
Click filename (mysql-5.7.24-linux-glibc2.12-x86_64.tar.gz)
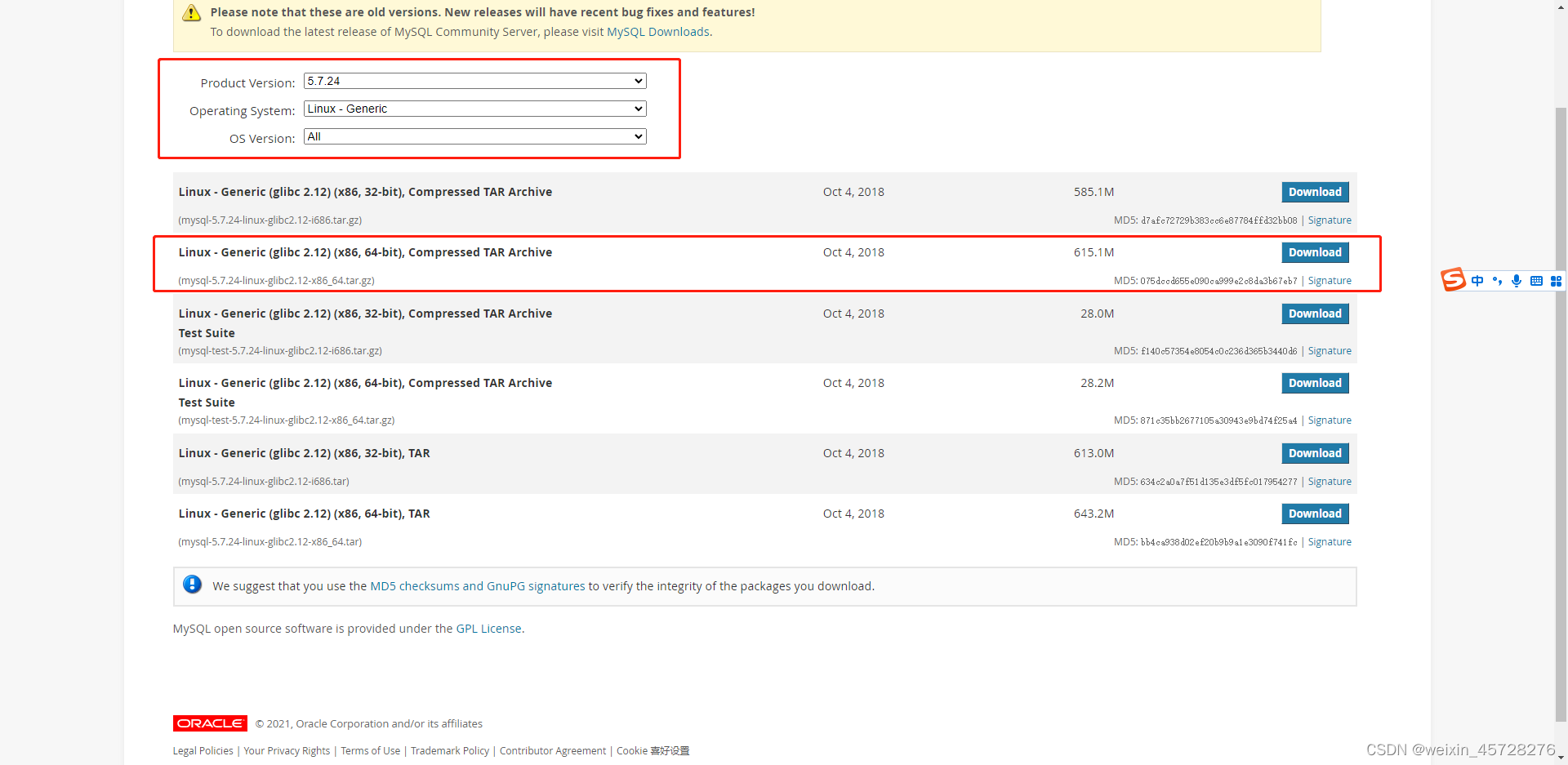277,281
